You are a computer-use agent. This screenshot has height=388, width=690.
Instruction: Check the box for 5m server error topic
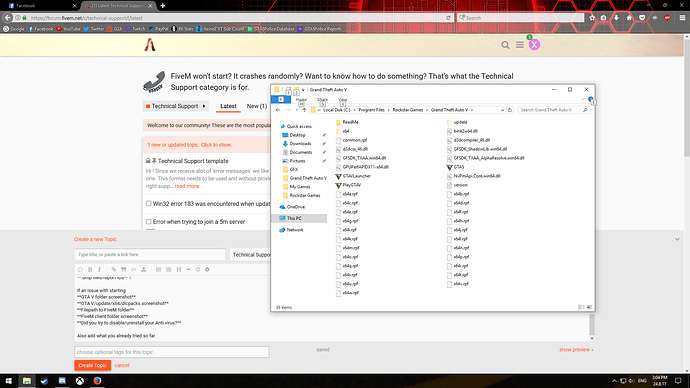[x=149, y=222]
